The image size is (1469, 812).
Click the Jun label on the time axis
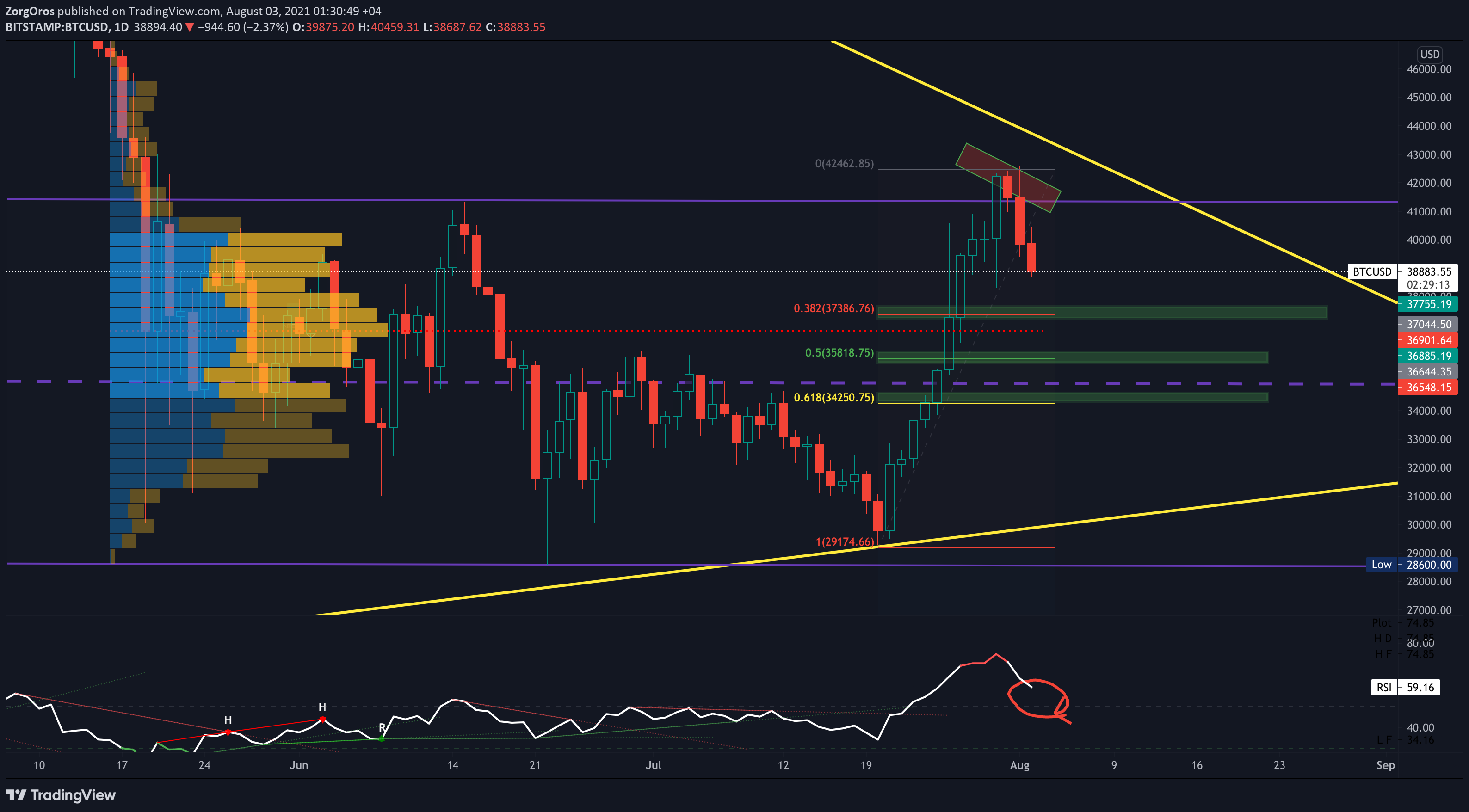299,765
